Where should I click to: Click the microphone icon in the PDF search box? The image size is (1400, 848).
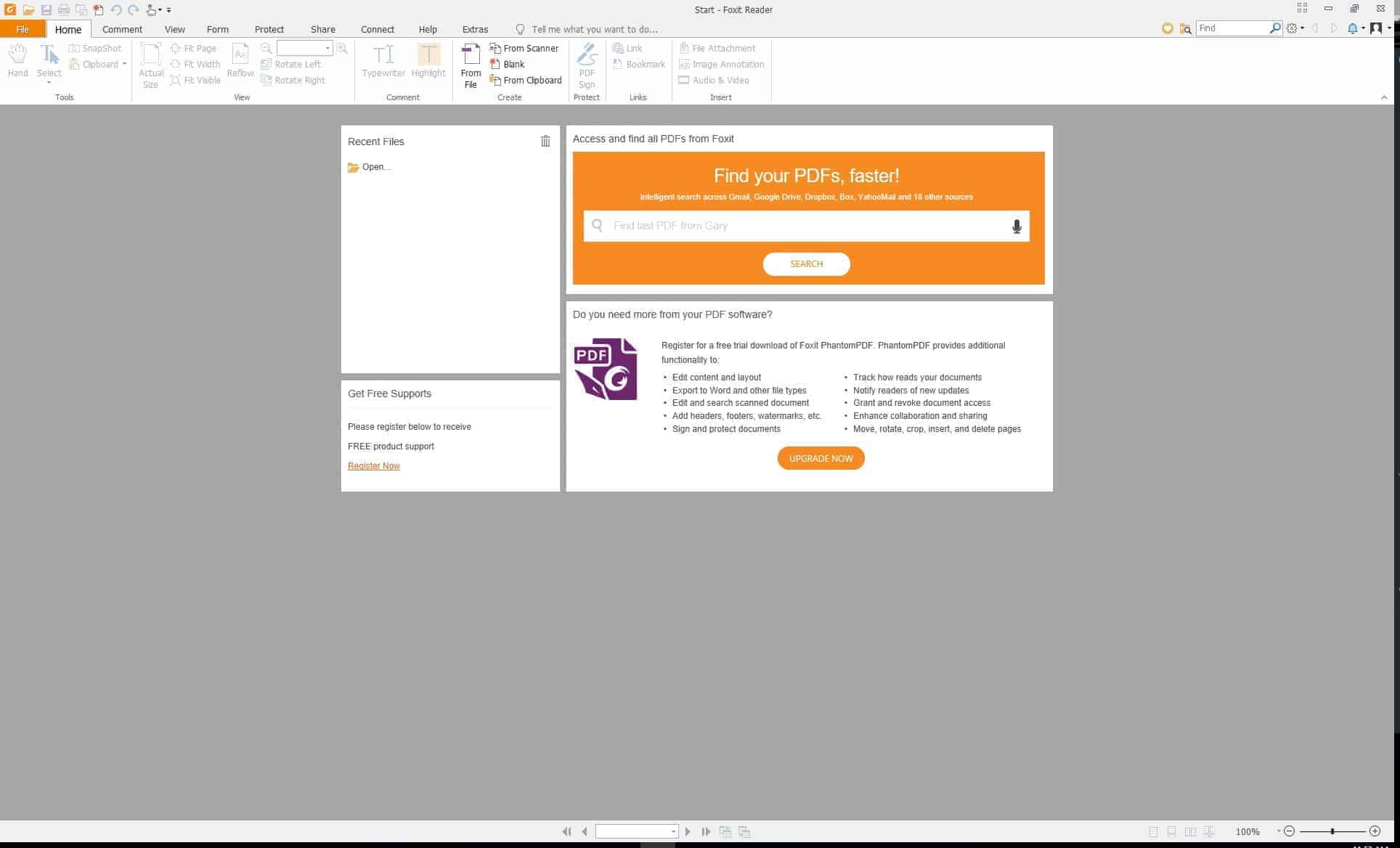click(x=1017, y=227)
